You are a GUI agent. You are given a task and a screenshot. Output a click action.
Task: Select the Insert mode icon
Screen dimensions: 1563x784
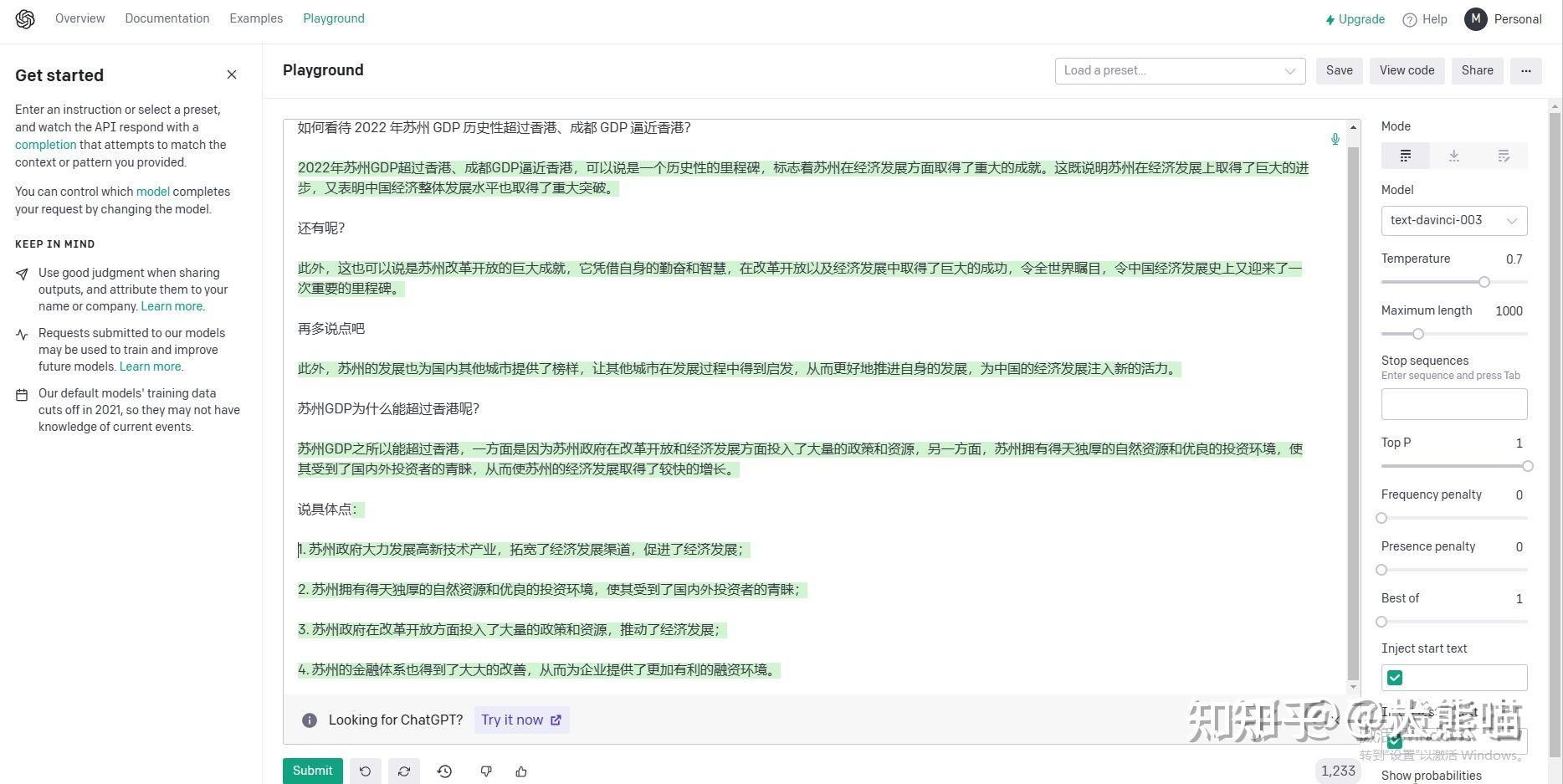pyautogui.click(x=1454, y=156)
